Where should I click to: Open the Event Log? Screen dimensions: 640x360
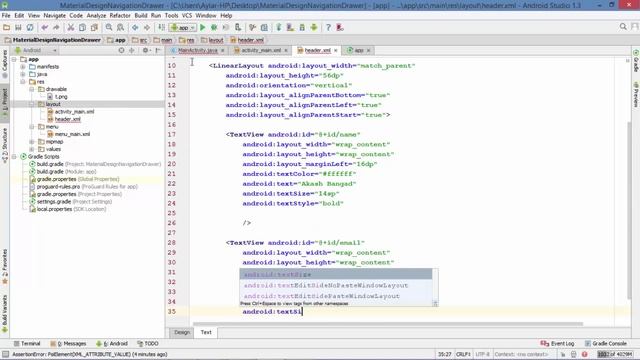point(558,344)
